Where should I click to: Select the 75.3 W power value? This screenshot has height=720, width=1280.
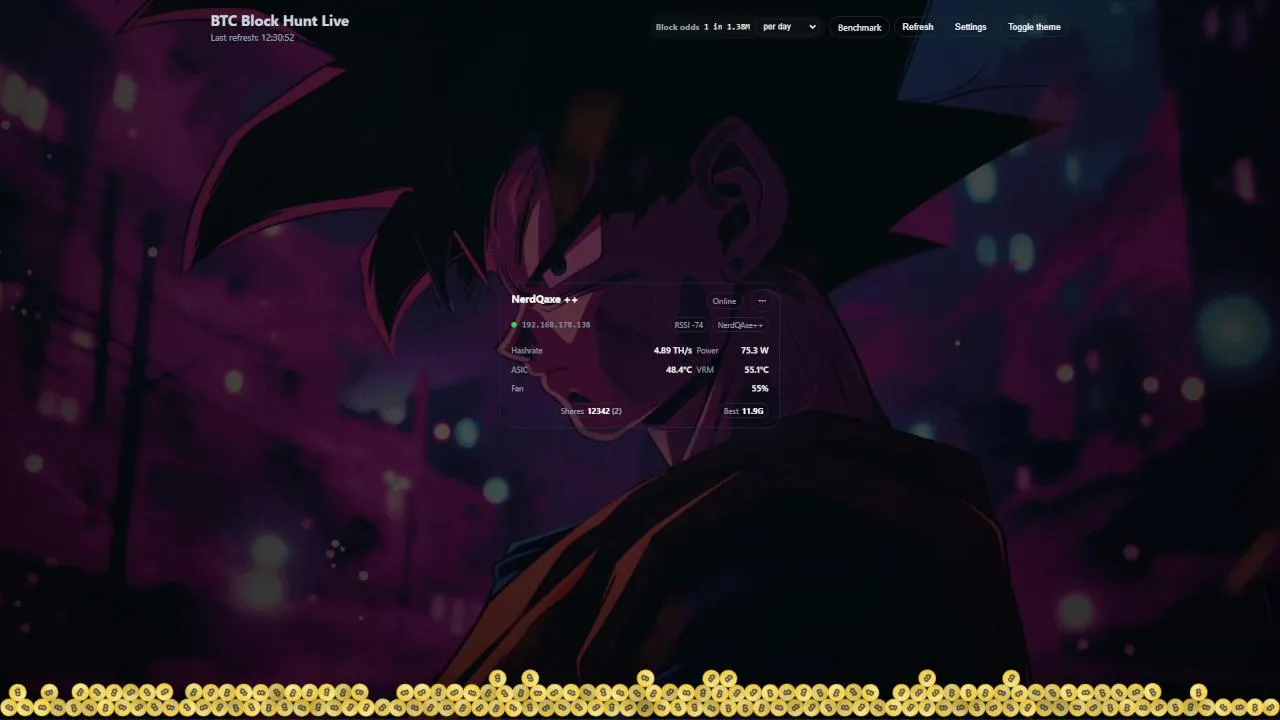point(754,351)
